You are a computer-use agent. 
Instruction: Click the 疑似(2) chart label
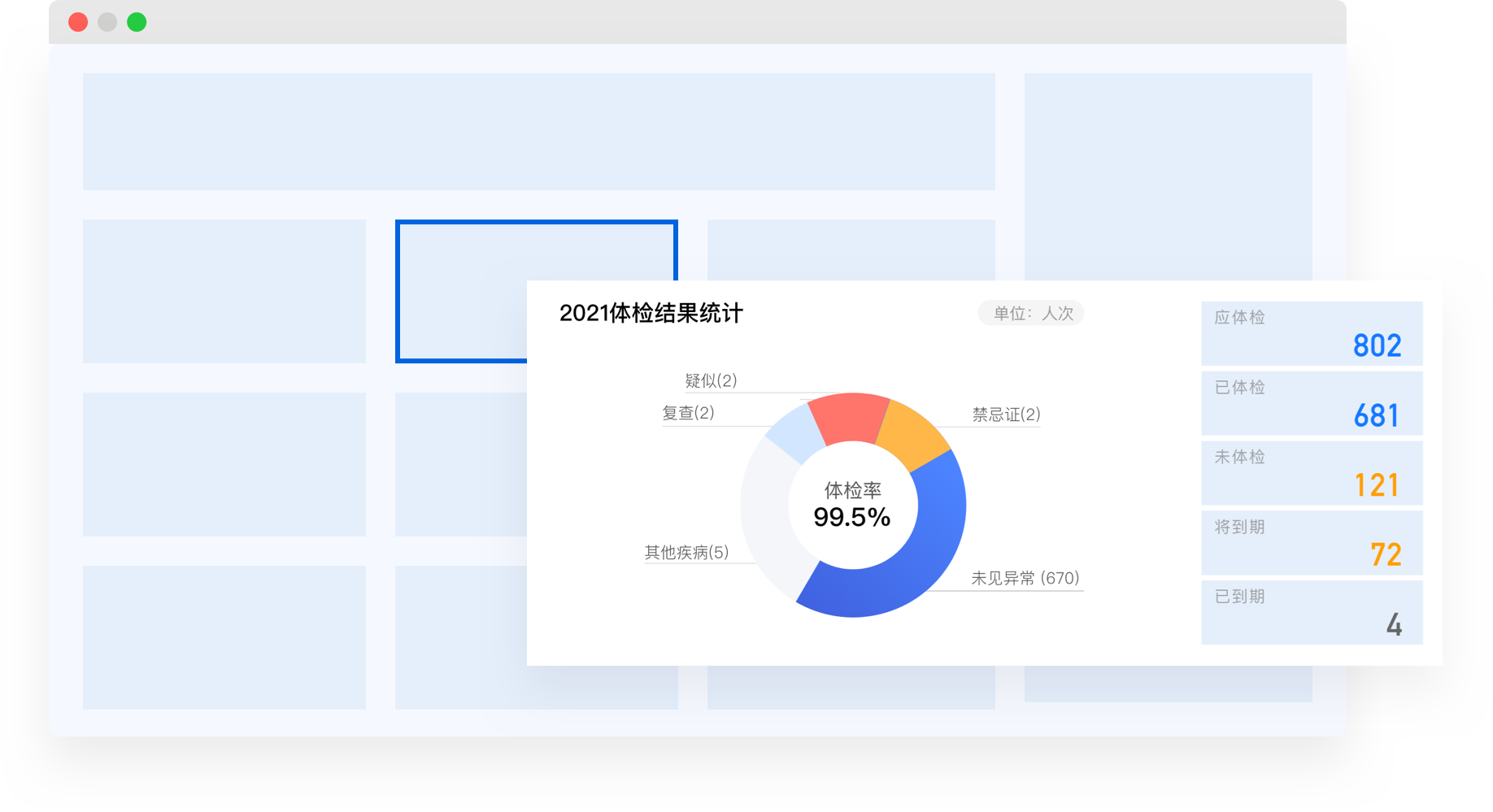(711, 380)
